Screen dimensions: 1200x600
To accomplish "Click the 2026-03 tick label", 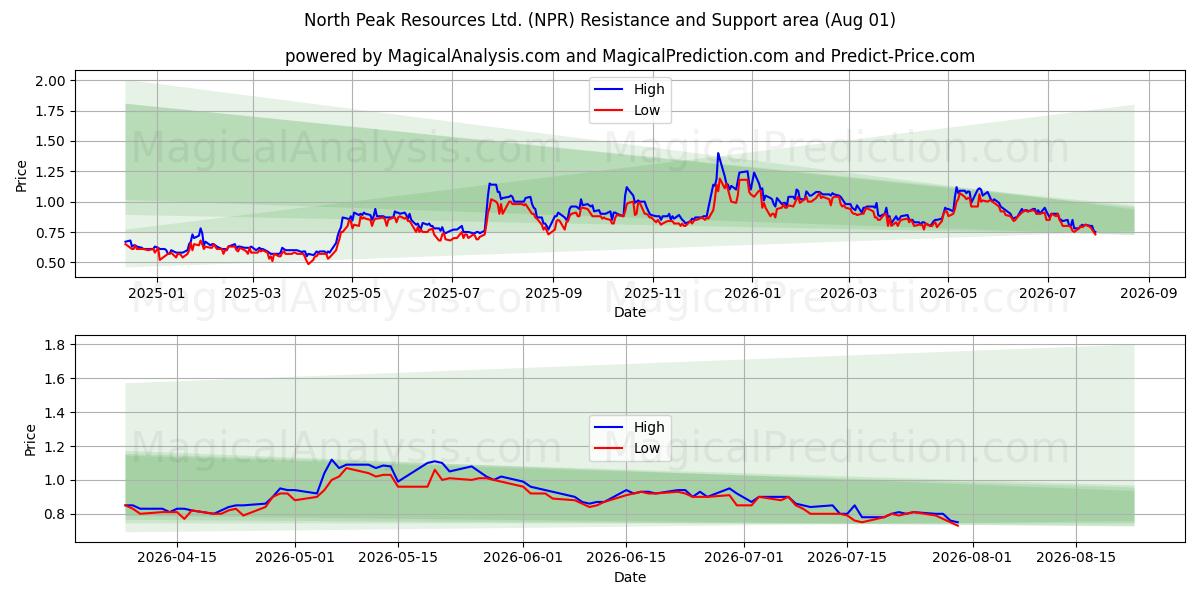I will click(x=849, y=293).
